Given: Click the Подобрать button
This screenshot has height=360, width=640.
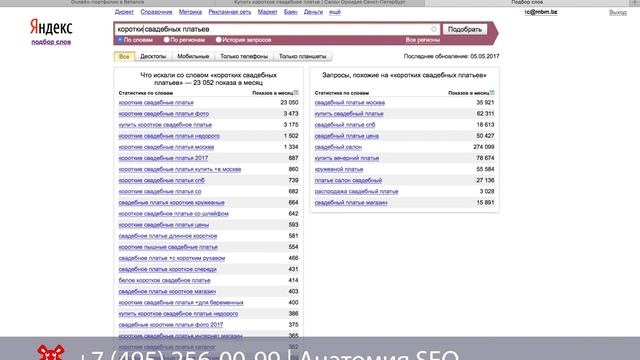Looking at the screenshot, I should click(464, 29).
